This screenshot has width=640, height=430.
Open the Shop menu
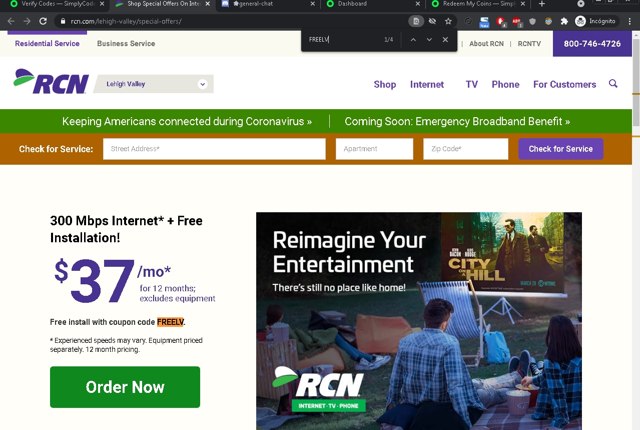tap(385, 84)
